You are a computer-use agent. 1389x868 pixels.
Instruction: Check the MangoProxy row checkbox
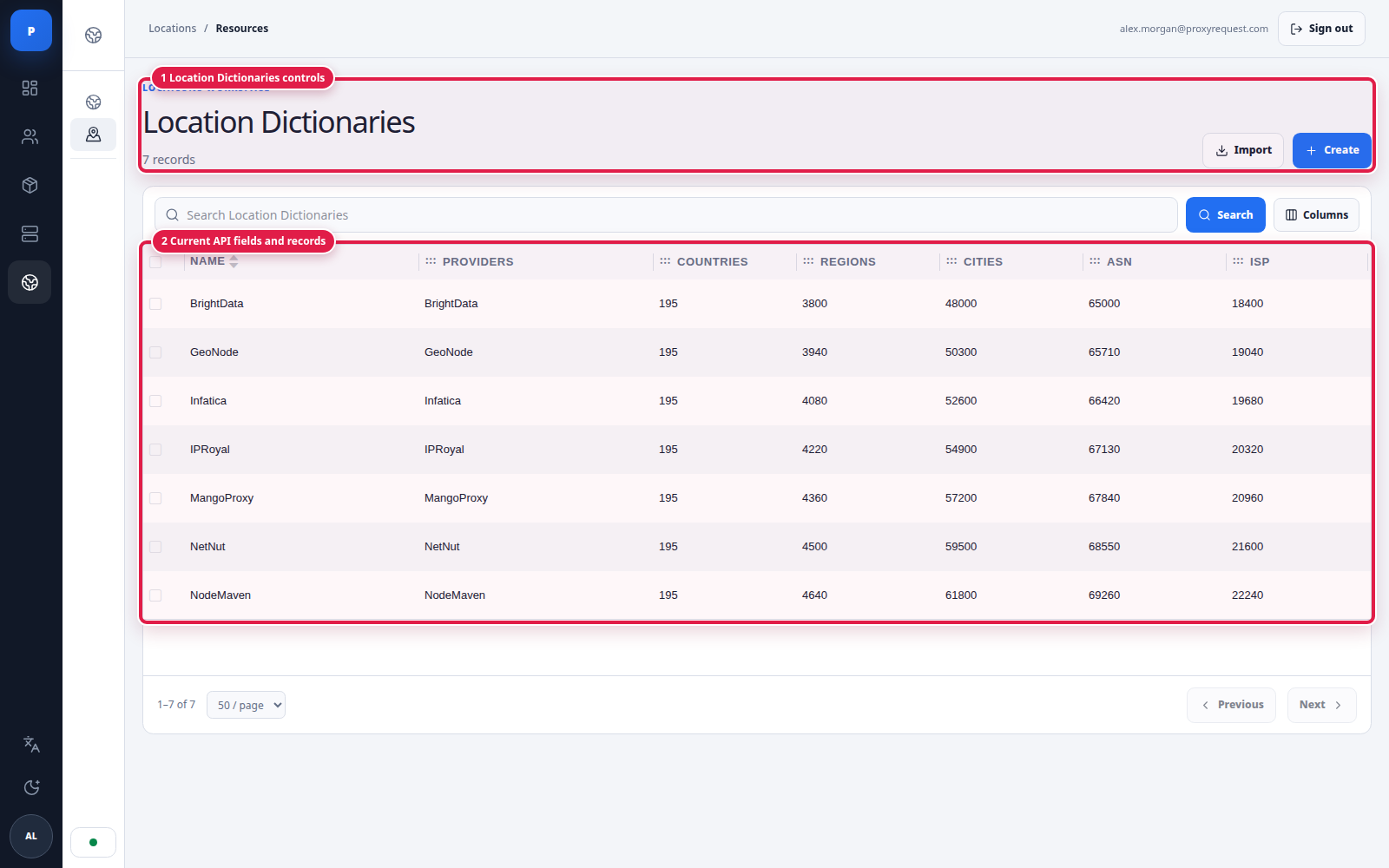[x=155, y=498]
